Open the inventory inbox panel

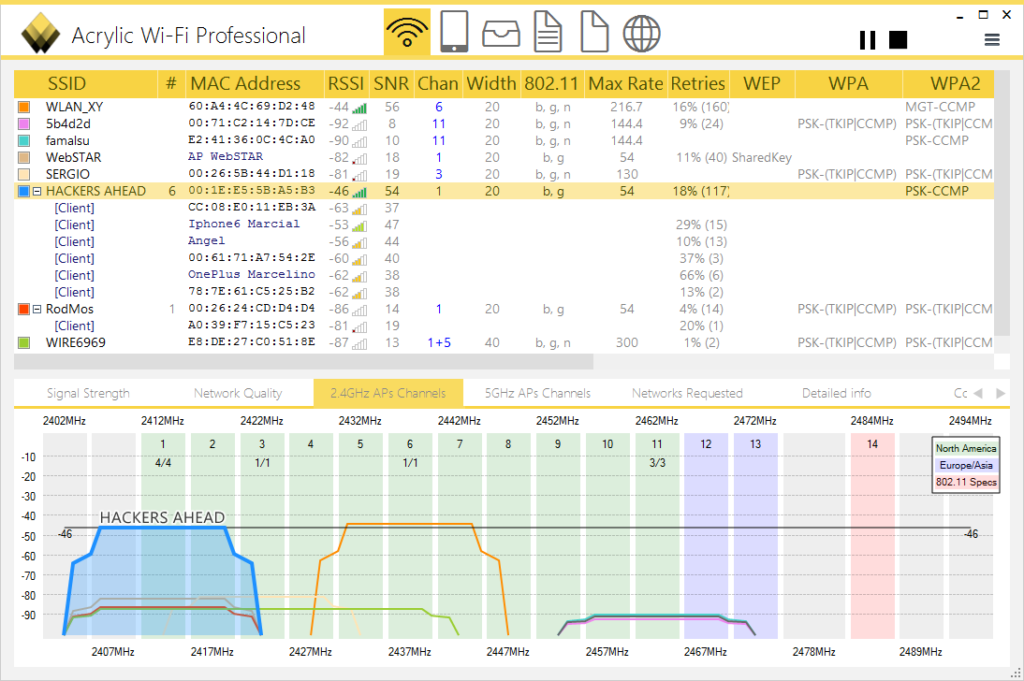tap(501, 31)
